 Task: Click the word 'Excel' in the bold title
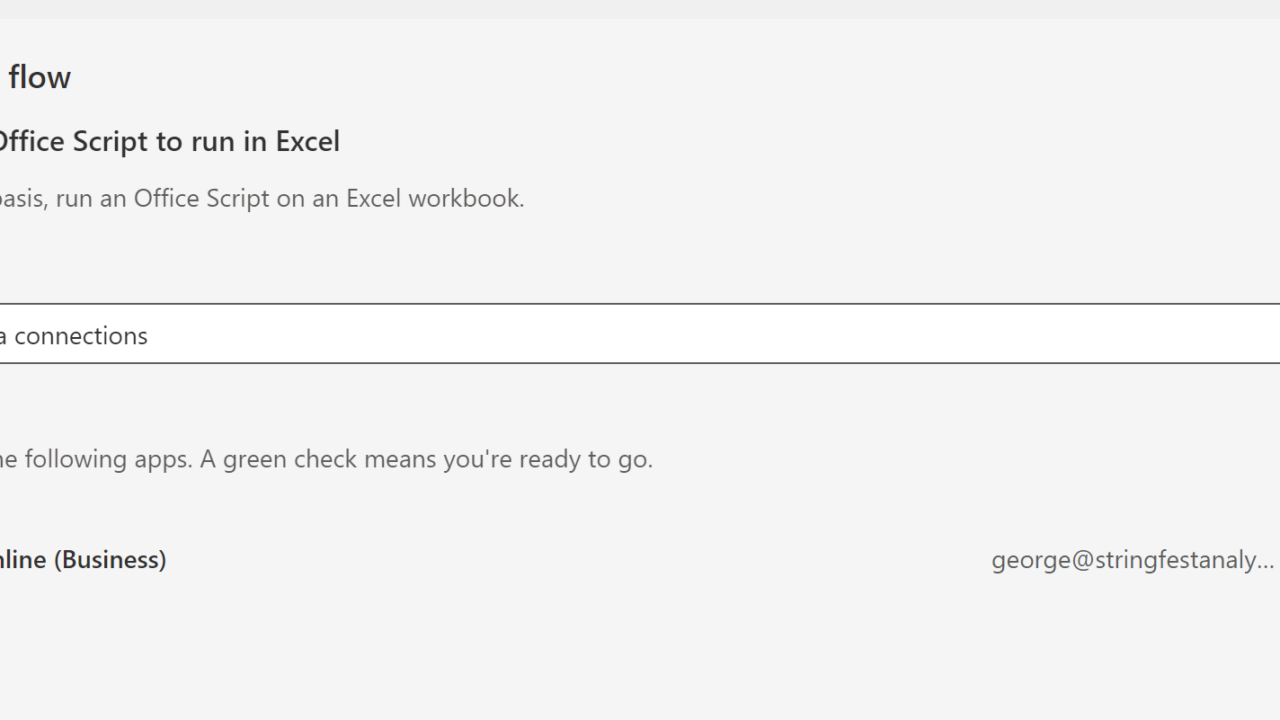pyautogui.click(x=307, y=142)
